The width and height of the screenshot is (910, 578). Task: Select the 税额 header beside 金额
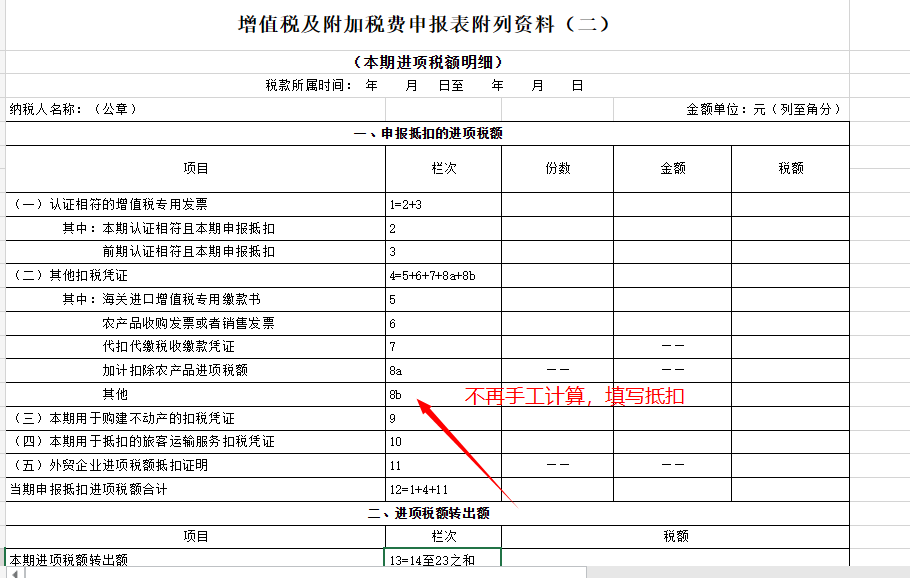pyautogui.click(x=790, y=169)
